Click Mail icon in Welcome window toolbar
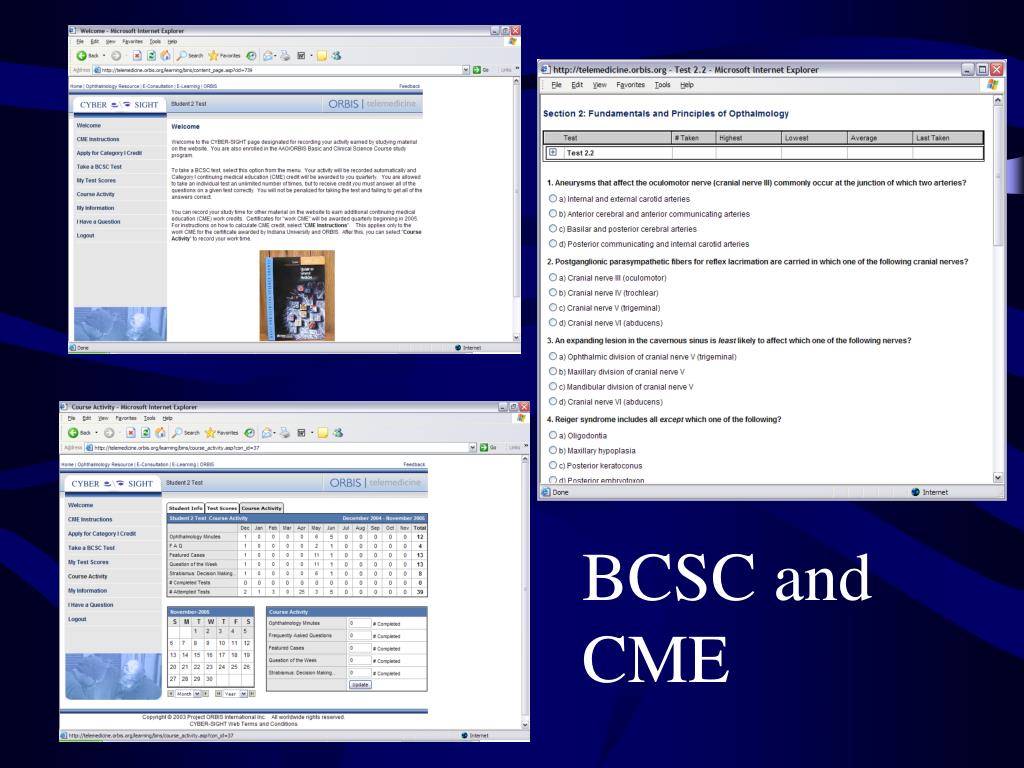Screen dimensions: 1024x768 tap(267, 56)
